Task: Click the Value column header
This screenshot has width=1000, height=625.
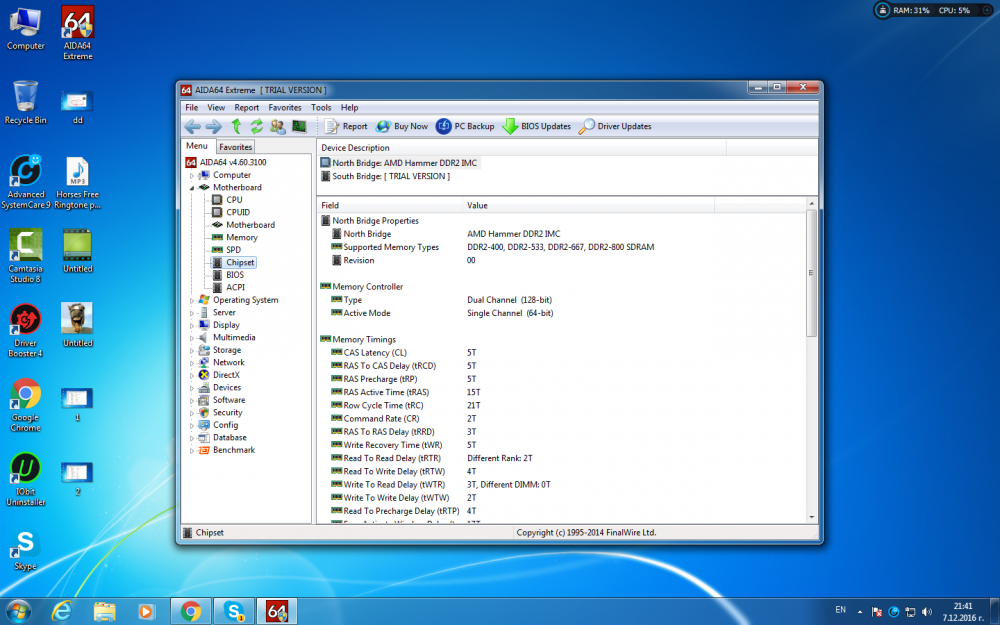Action: click(x=588, y=205)
